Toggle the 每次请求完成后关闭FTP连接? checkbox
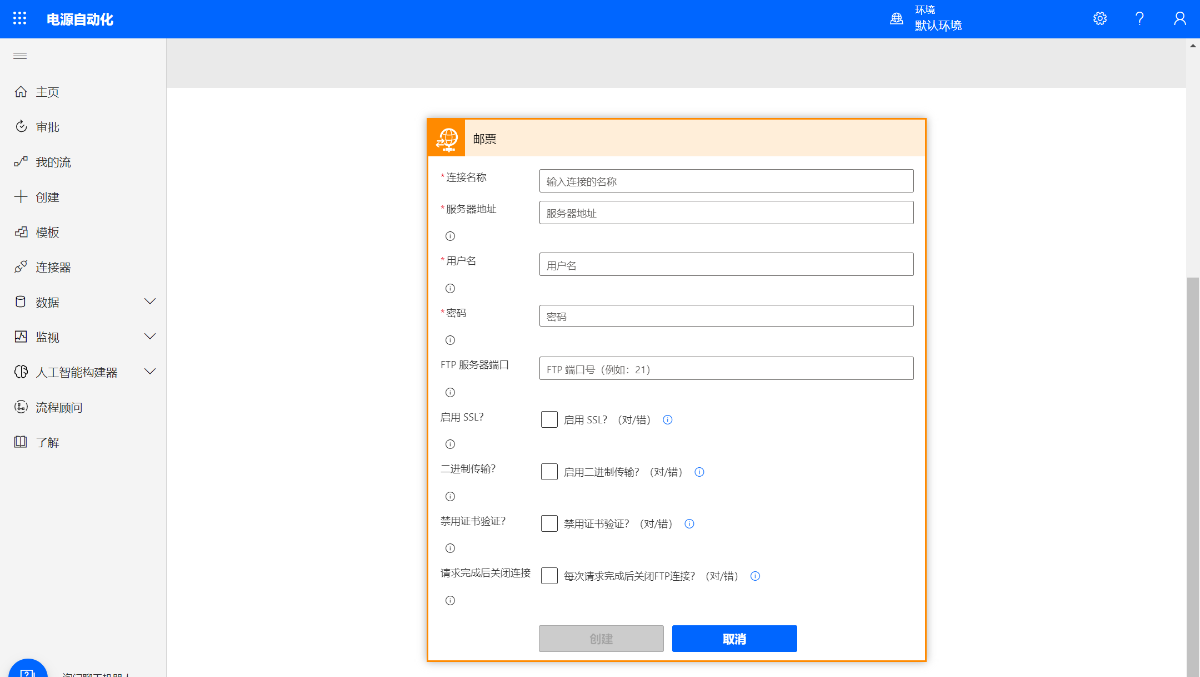Screen dimensions: 1200x677 [549, 576]
